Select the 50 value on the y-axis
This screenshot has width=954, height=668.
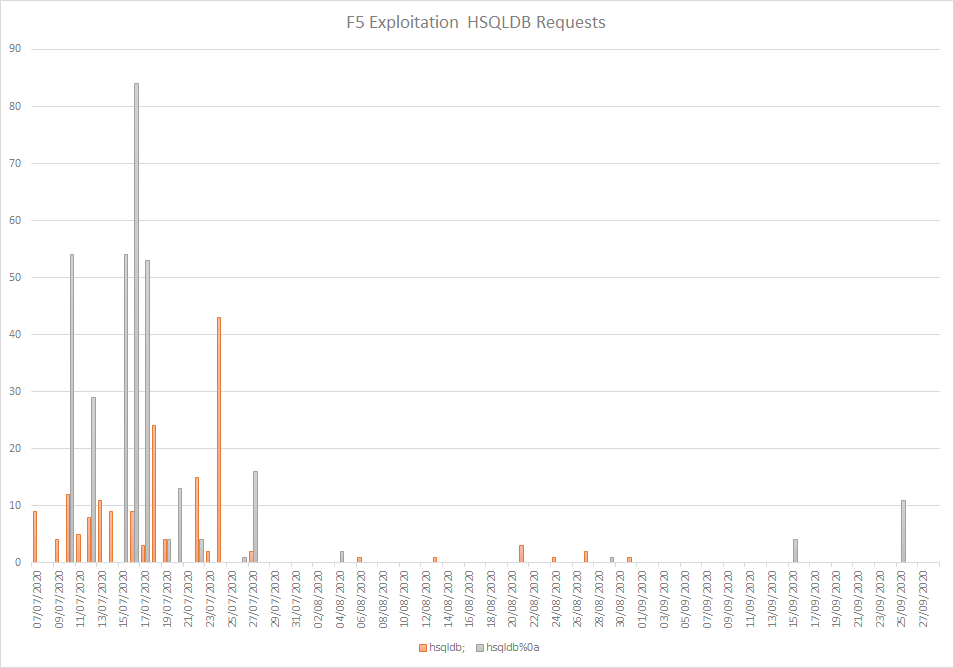coord(14,277)
